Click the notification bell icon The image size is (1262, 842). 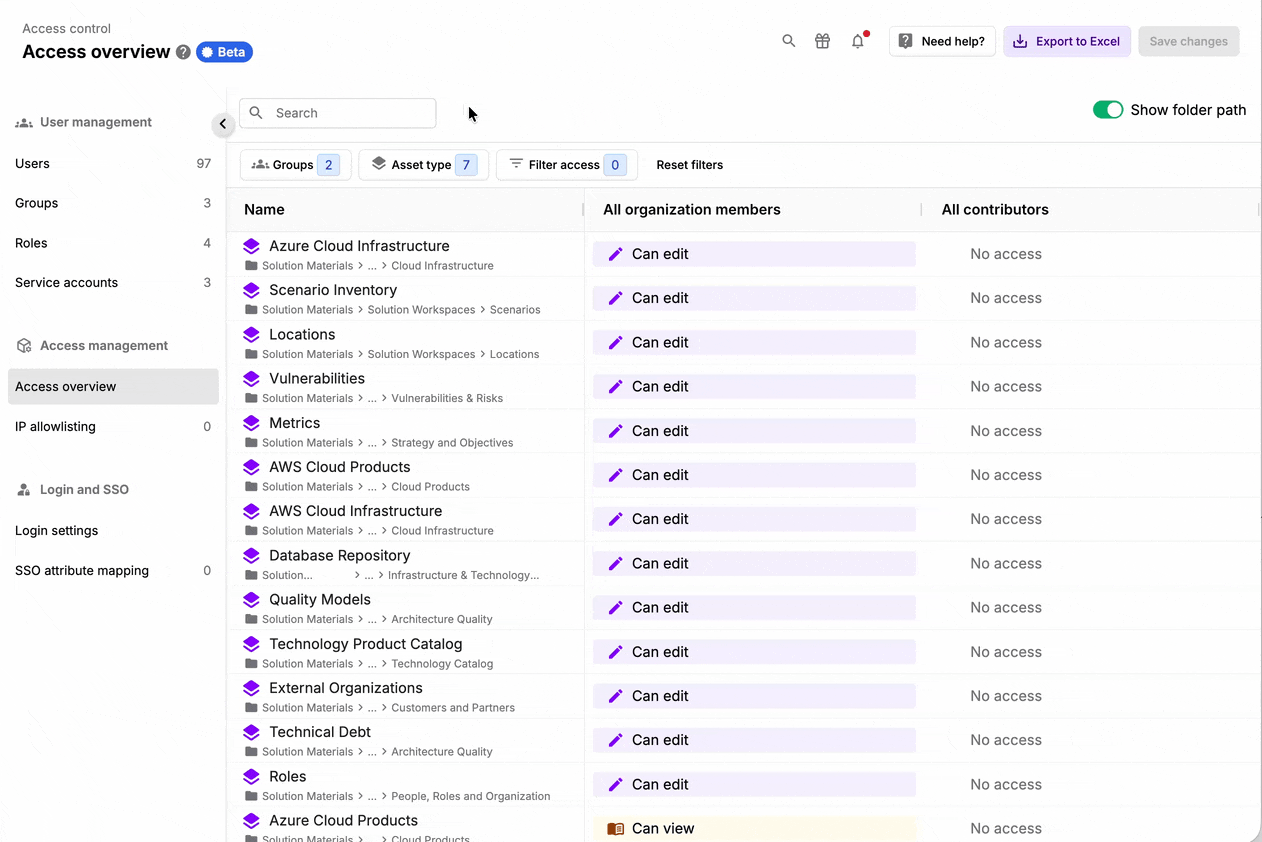pyautogui.click(x=857, y=41)
